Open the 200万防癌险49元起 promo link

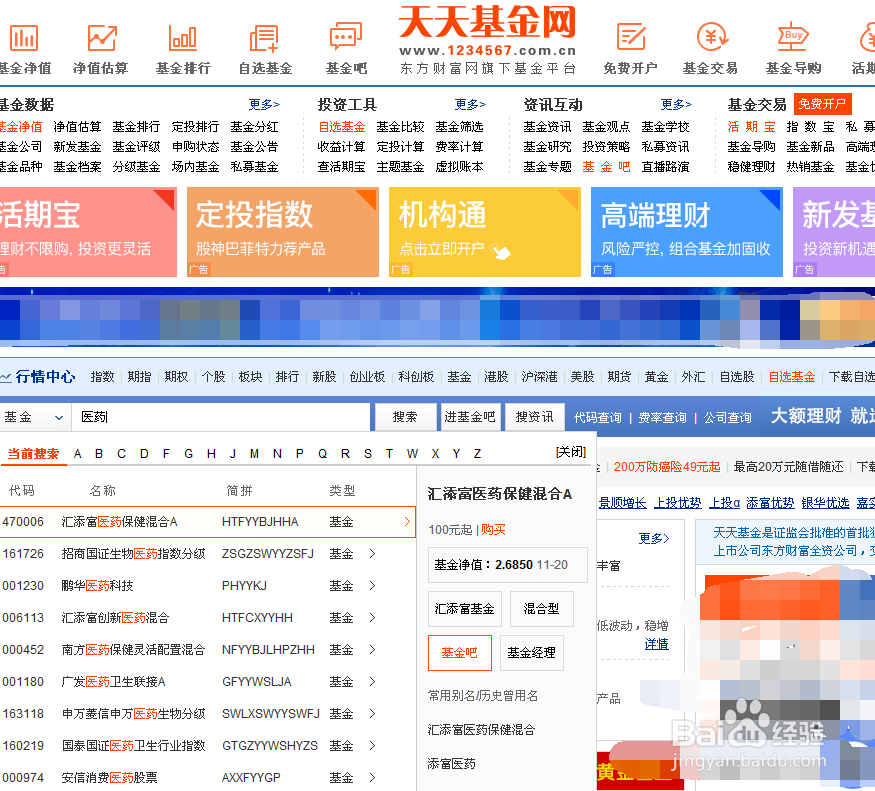667,467
